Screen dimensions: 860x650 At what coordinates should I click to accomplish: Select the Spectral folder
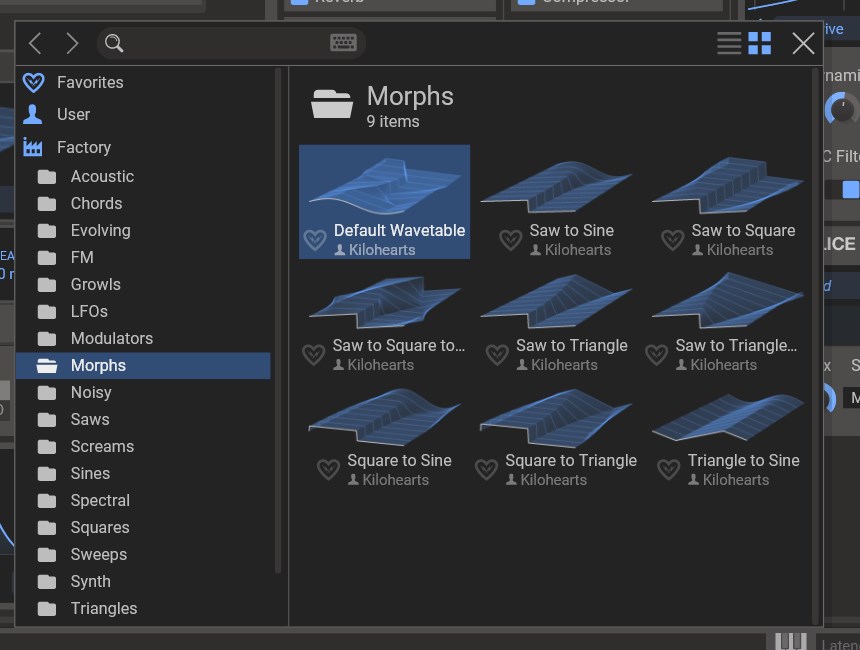pos(100,500)
